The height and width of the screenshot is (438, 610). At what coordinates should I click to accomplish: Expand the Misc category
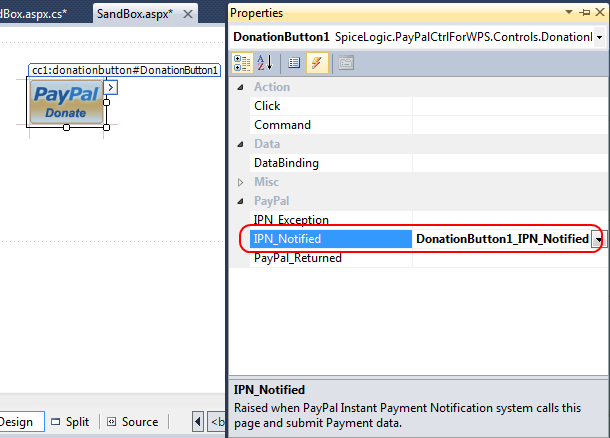tap(240, 182)
